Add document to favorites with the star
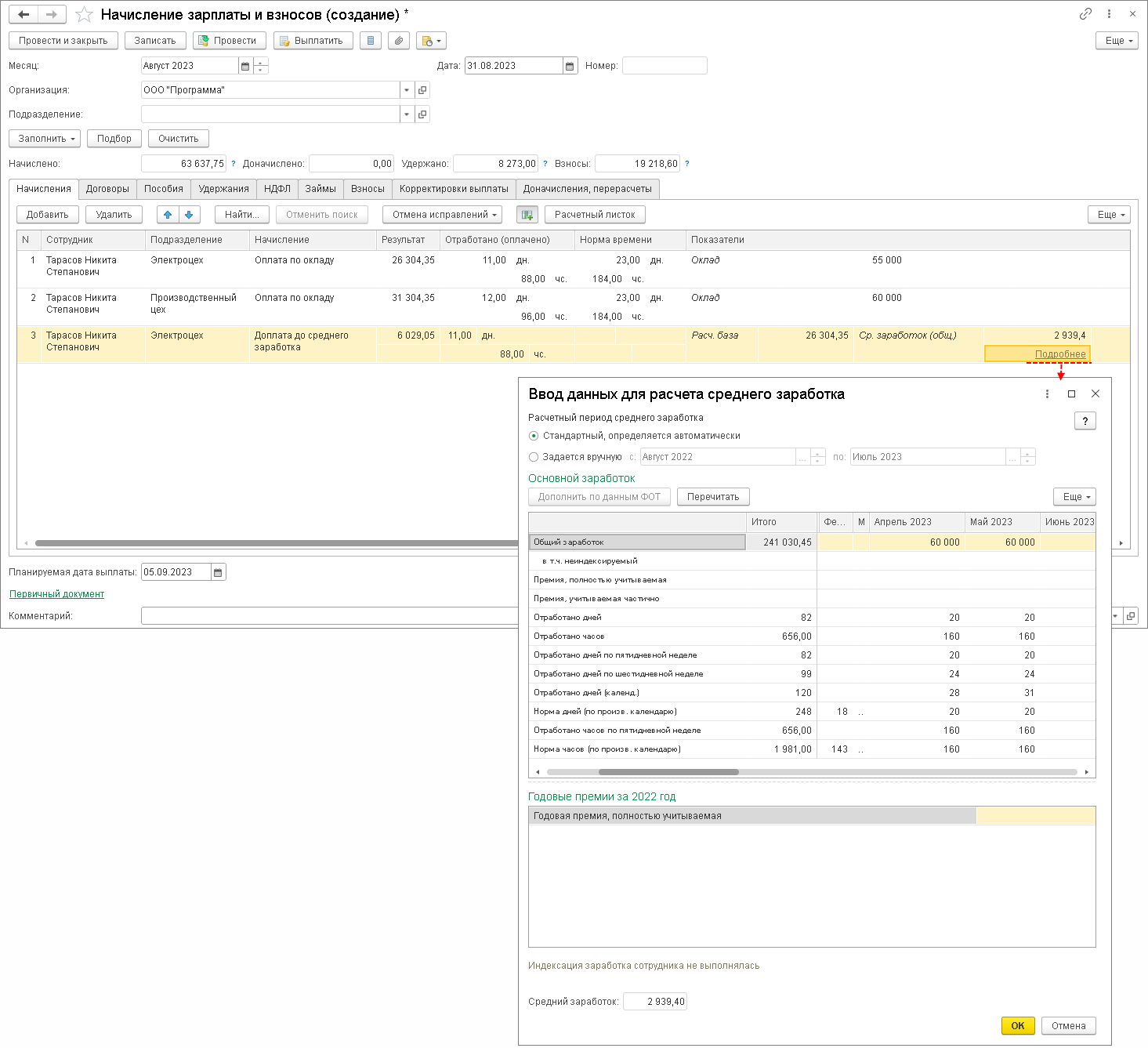The width and height of the screenshot is (1148, 1048). point(85,15)
